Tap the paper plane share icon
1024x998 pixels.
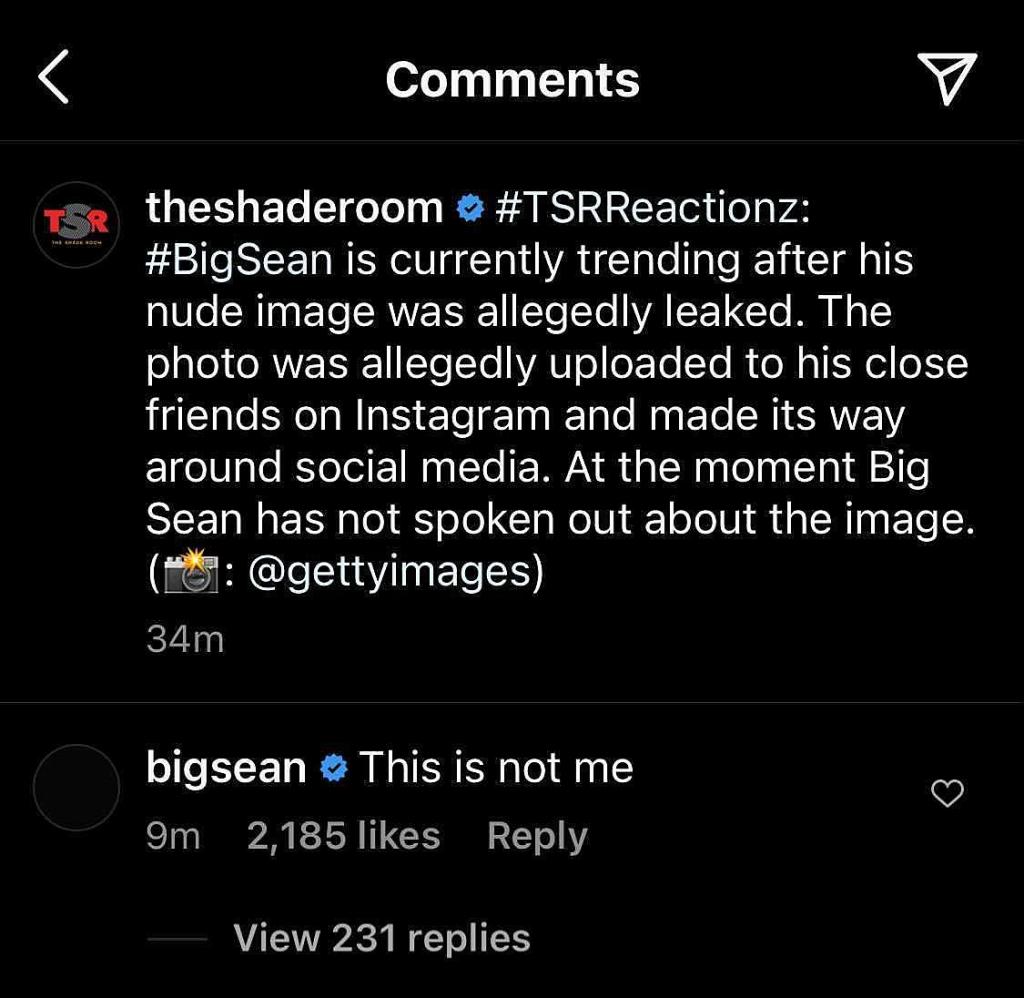click(945, 79)
